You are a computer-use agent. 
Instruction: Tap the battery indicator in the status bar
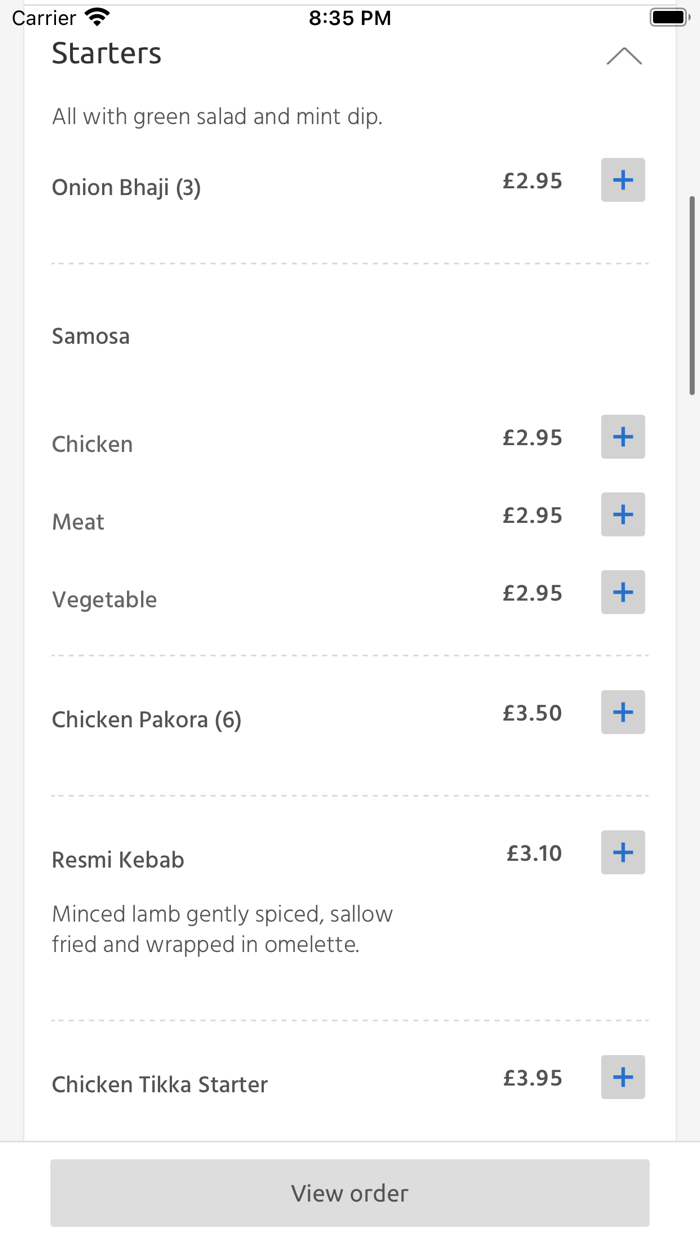pyautogui.click(x=666, y=16)
